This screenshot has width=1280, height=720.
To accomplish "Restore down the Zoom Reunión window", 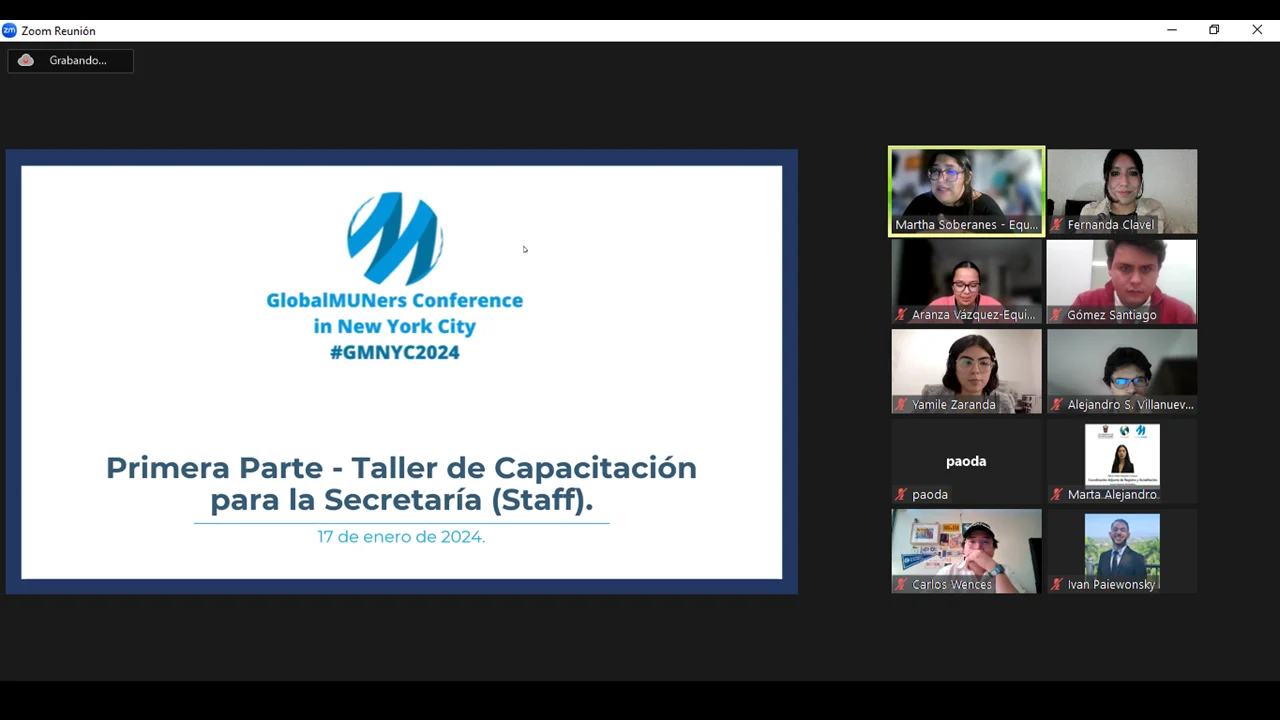I will pos(1214,30).
